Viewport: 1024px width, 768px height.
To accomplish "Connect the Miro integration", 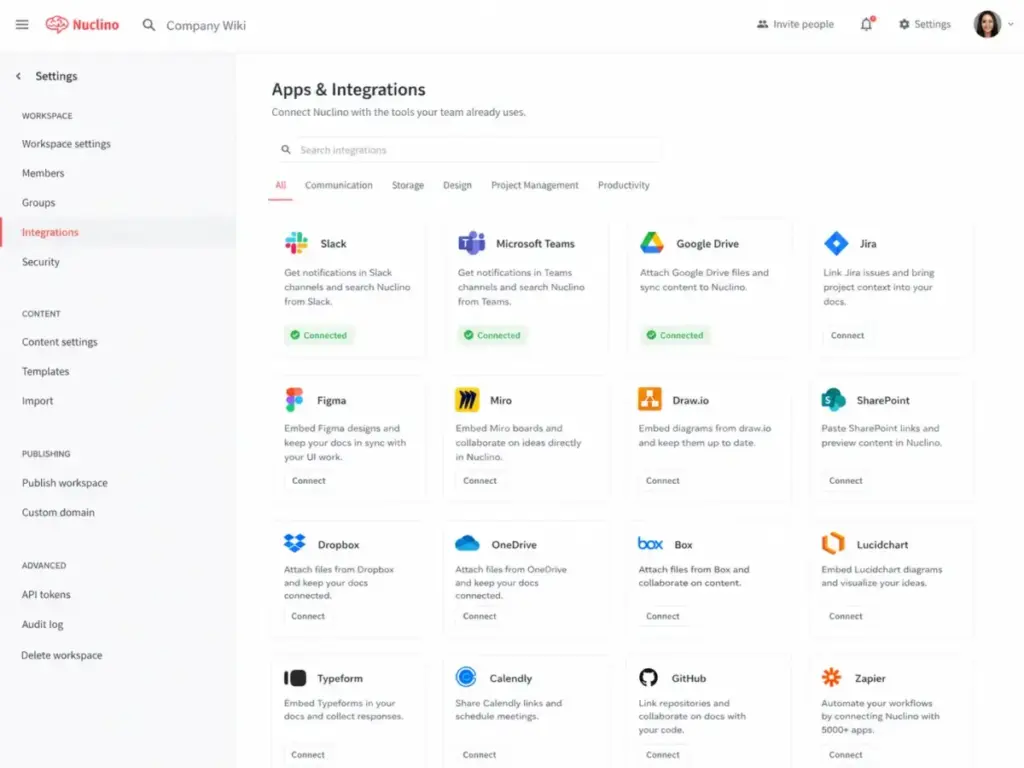I will pyautogui.click(x=480, y=481).
